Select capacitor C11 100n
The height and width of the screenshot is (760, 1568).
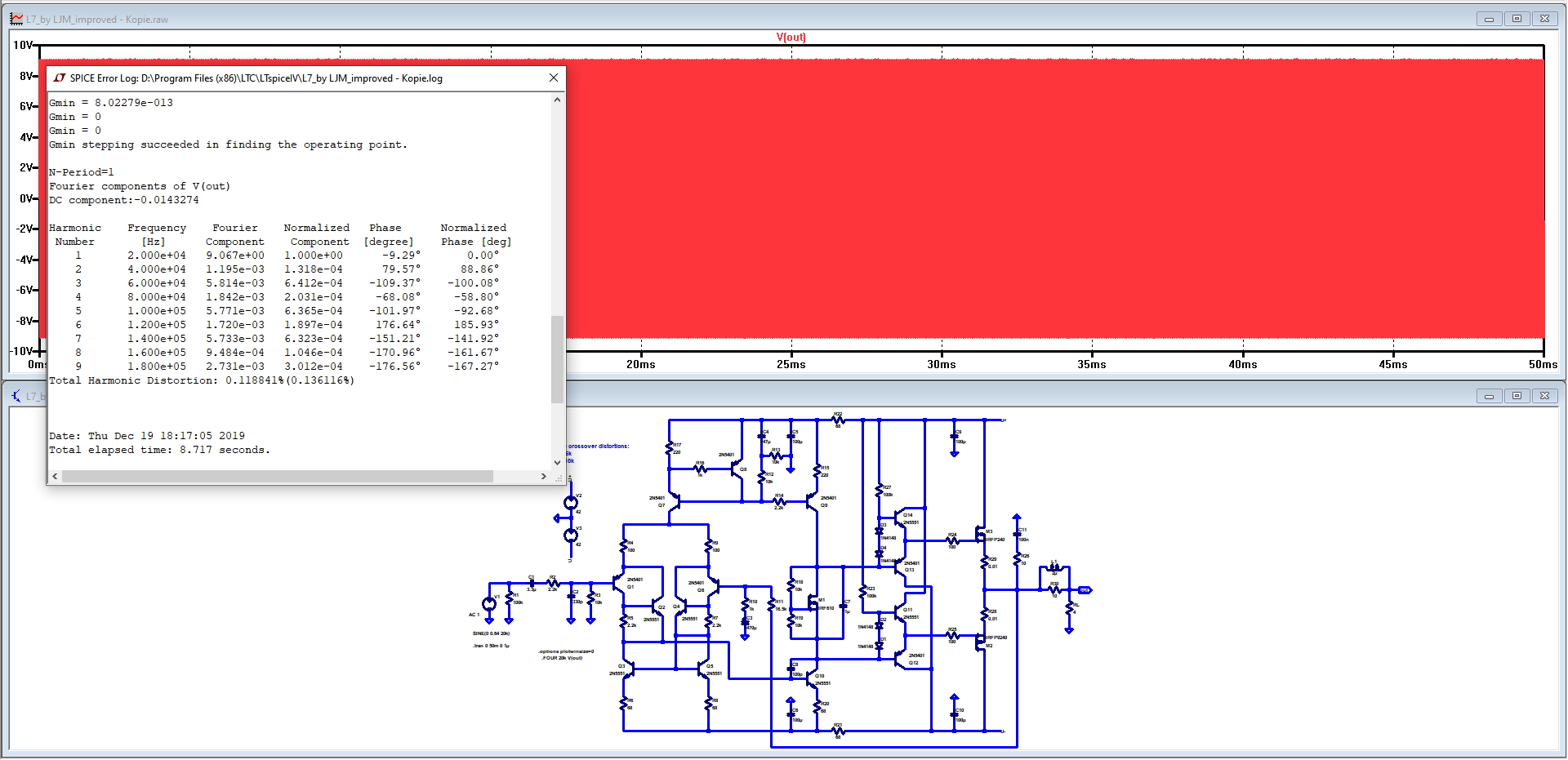(1017, 535)
